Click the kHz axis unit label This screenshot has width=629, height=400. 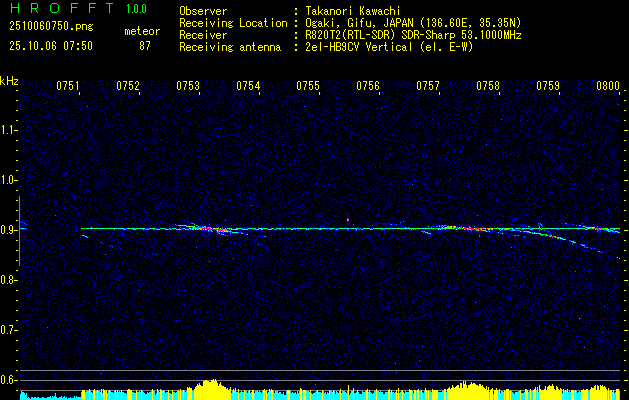(9, 80)
